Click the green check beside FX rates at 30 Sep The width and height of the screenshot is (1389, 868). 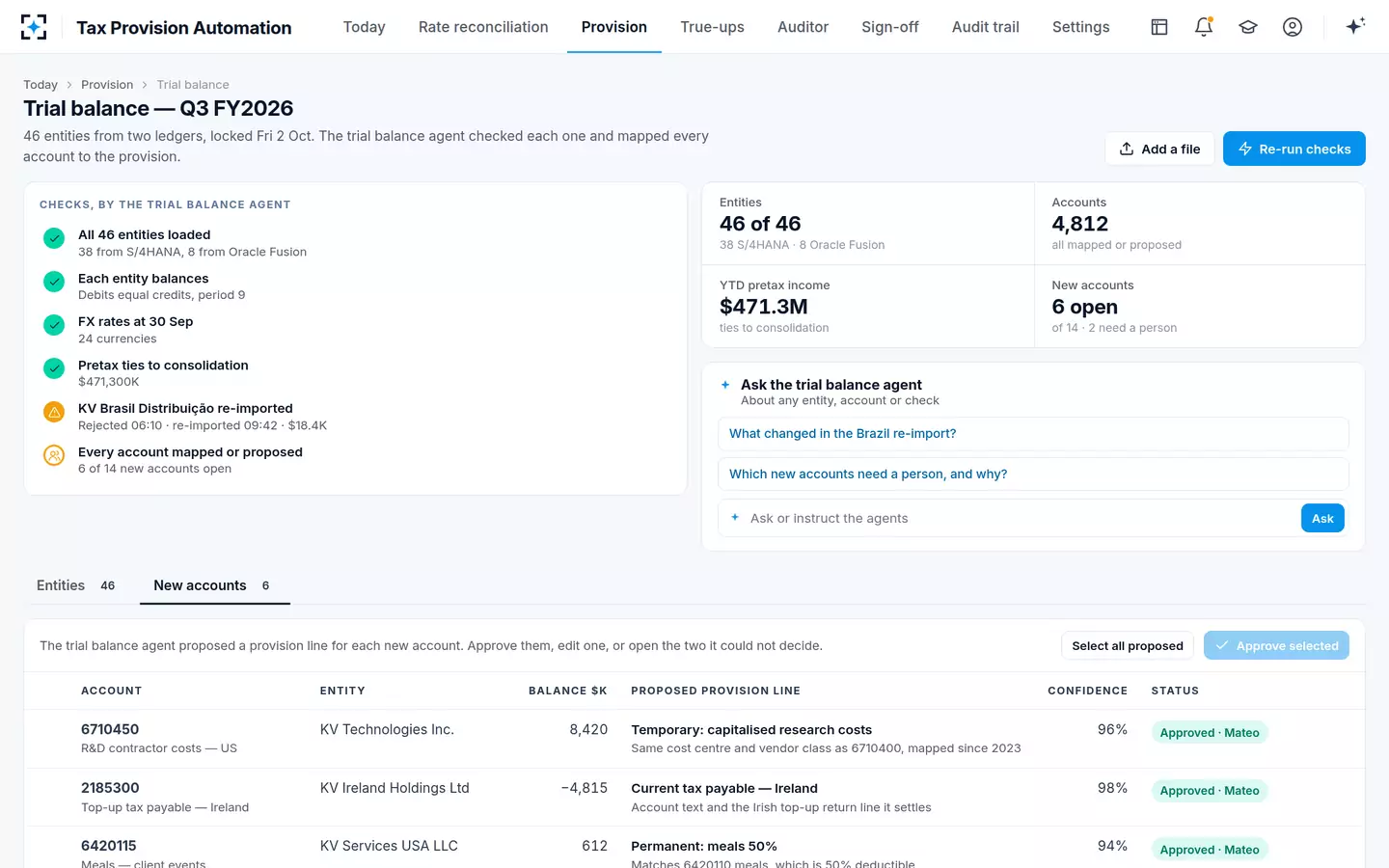click(x=54, y=325)
